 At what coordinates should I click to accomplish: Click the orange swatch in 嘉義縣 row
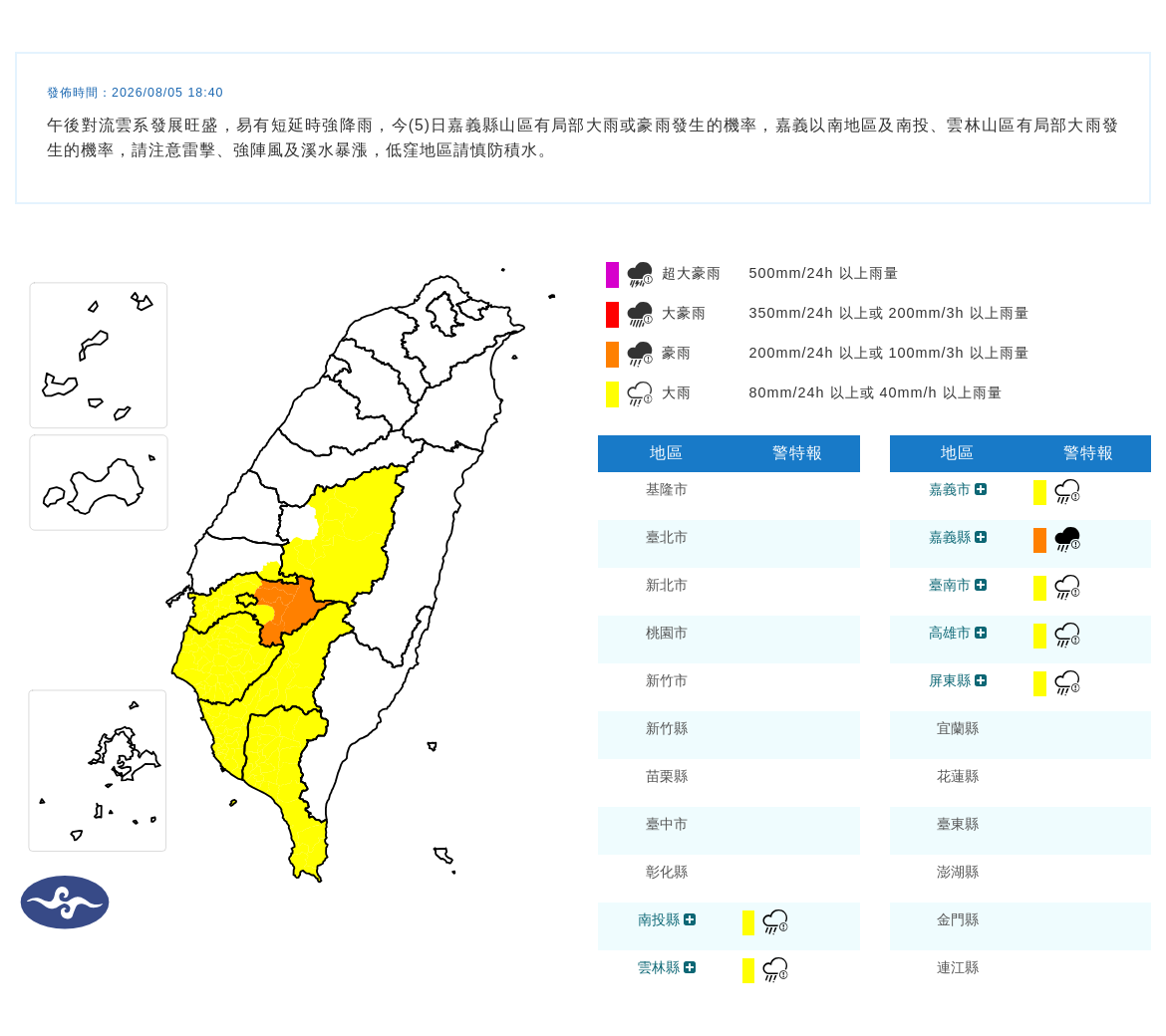(x=1039, y=540)
